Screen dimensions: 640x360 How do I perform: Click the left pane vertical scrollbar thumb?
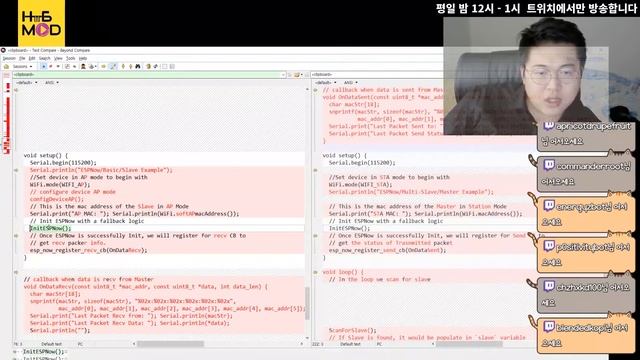coord(307,303)
